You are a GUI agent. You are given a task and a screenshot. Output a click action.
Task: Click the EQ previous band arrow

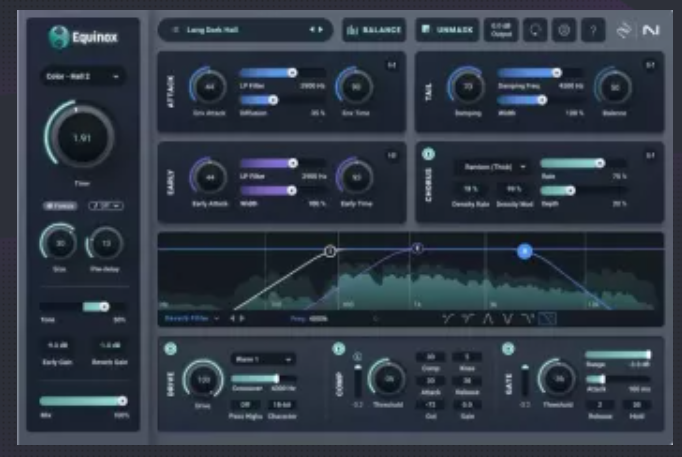(x=232, y=318)
